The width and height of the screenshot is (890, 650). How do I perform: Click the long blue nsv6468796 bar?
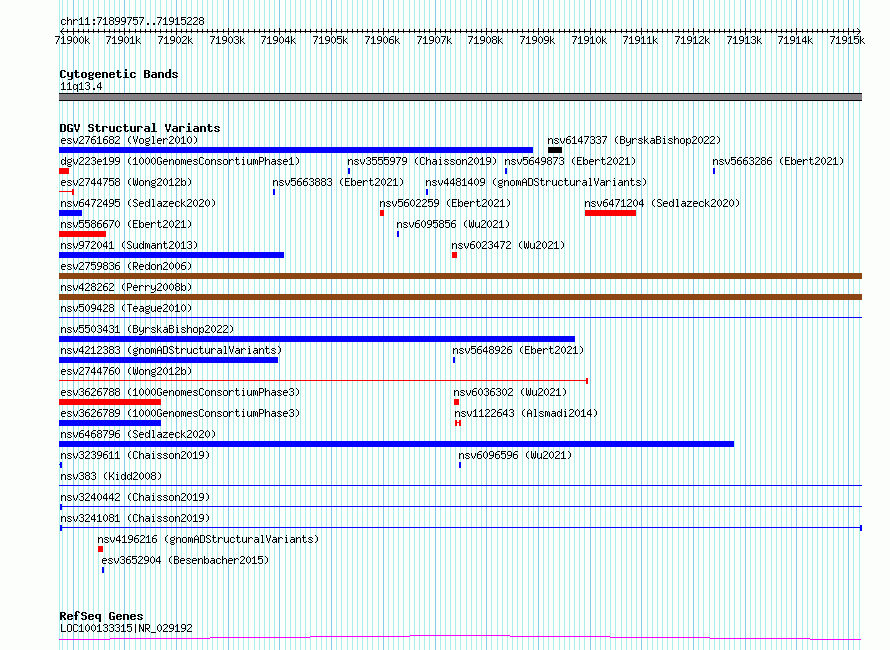click(396, 444)
